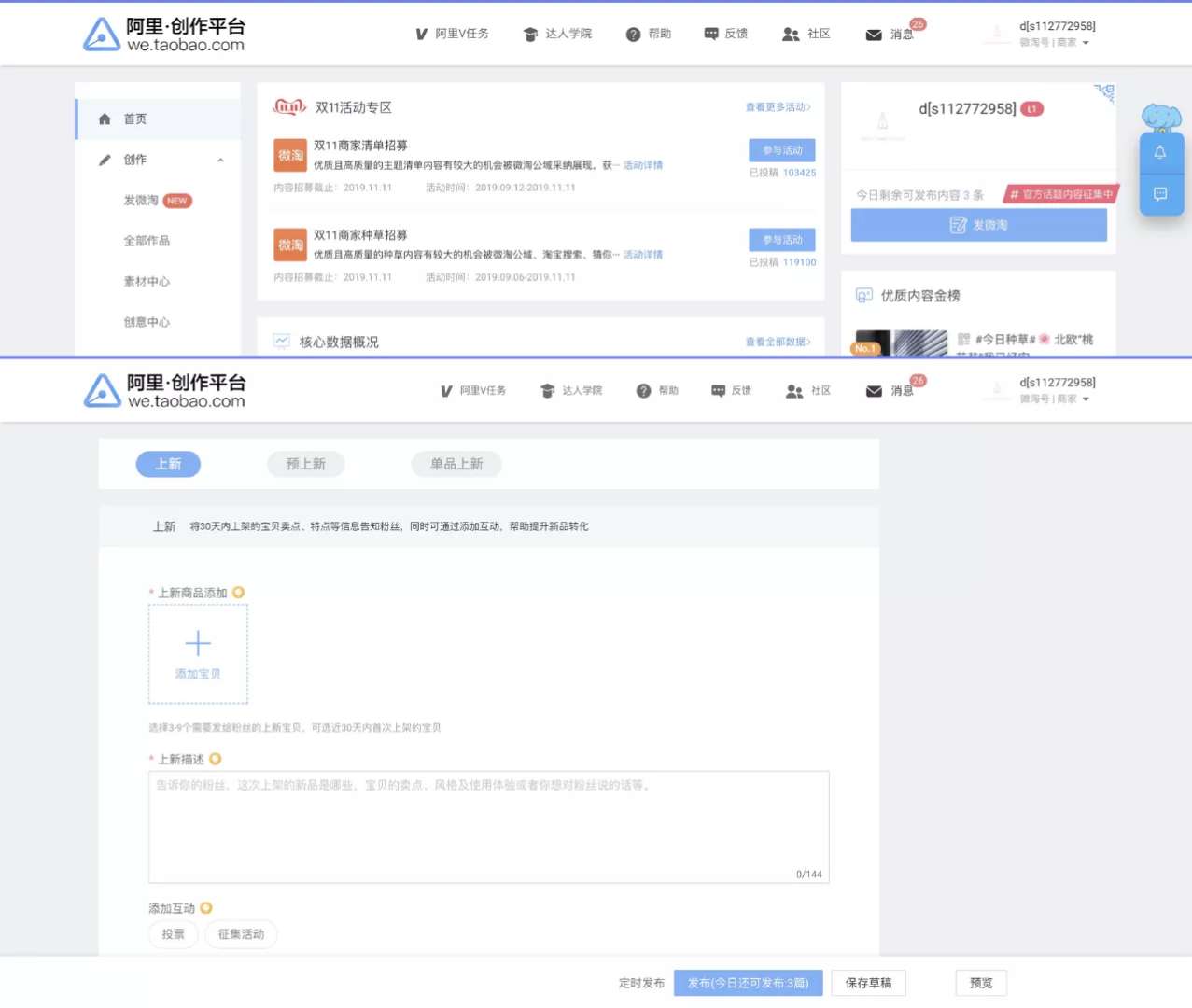Click the 阿里·创作平台 logo in homepage header
Viewport: 1192px width, 1008px height.
click(x=164, y=35)
